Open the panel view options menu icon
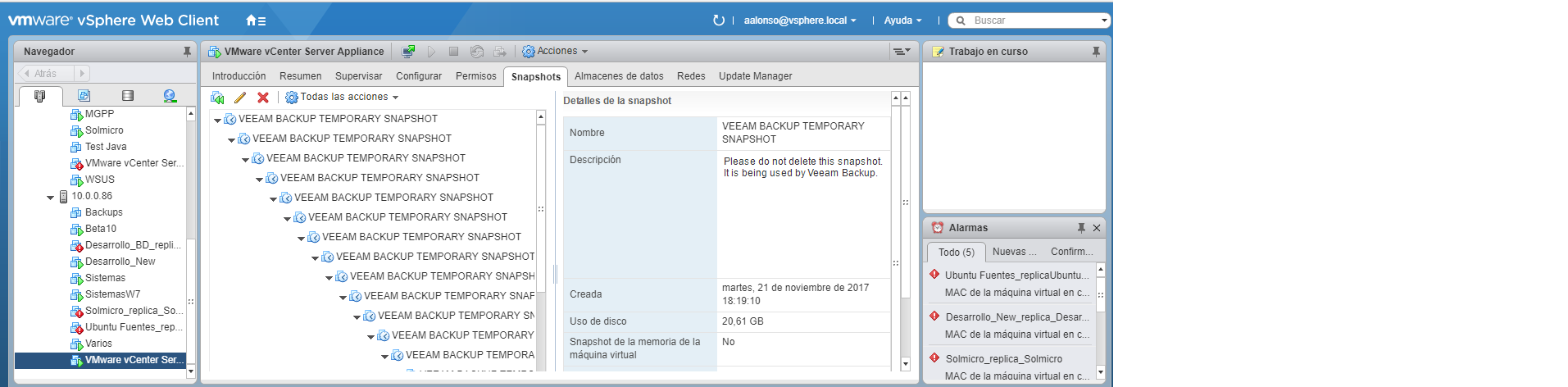 click(x=902, y=52)
